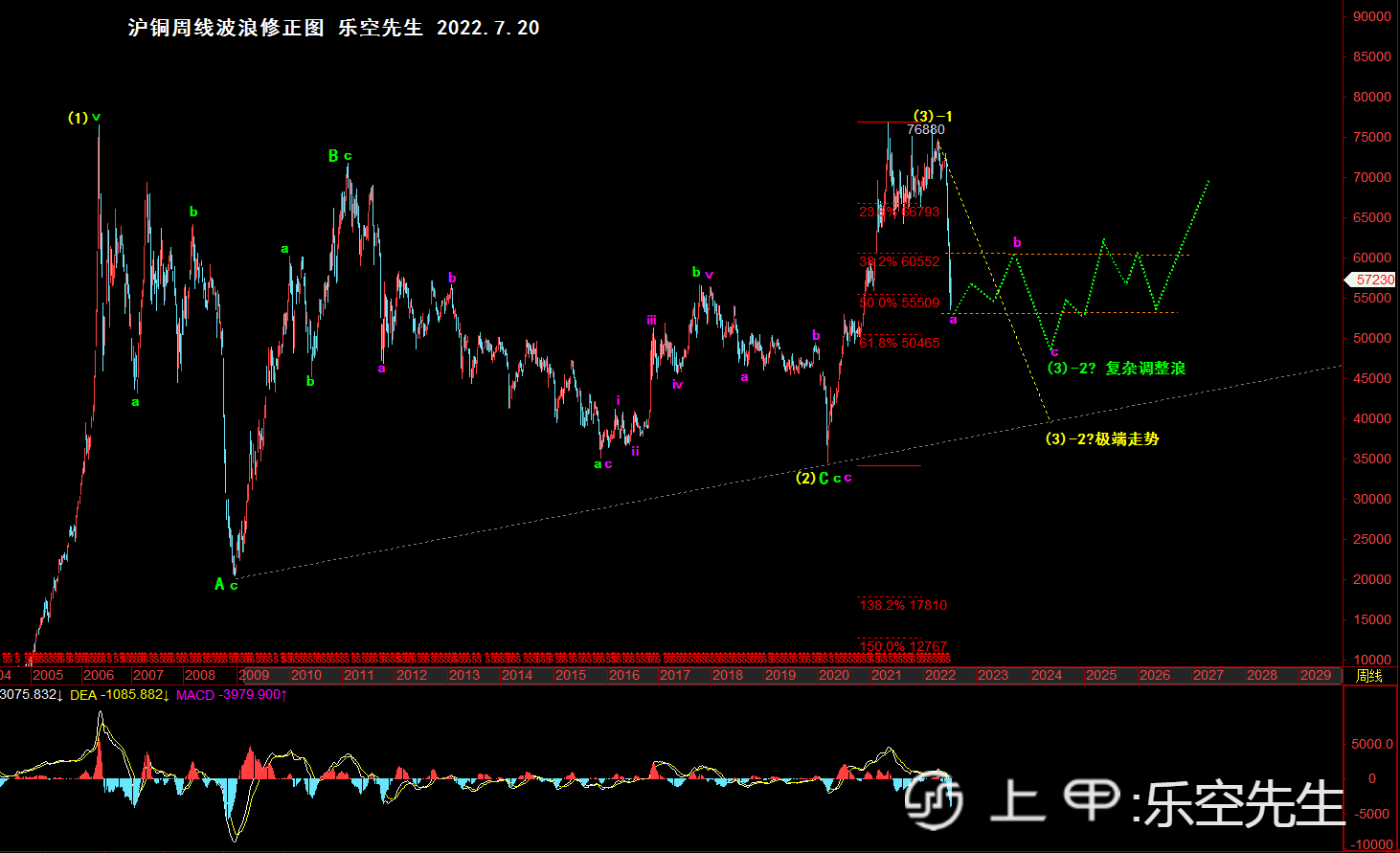Click the 23.6% 66793 Fibonacci level label
Screen dimensions: 1400x853
click(x=899, y=212)
